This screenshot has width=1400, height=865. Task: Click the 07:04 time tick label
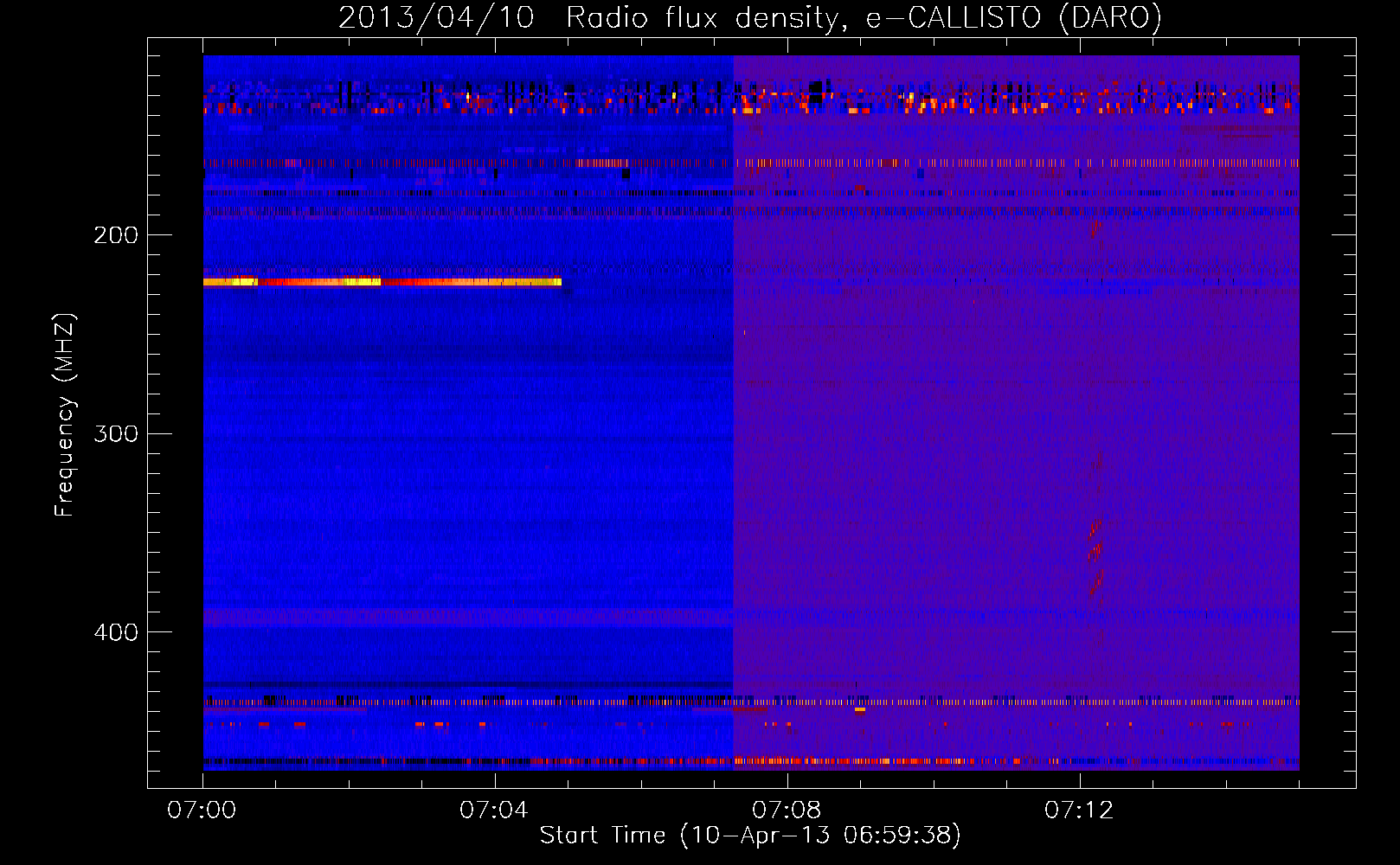click(x=494, y=811)
